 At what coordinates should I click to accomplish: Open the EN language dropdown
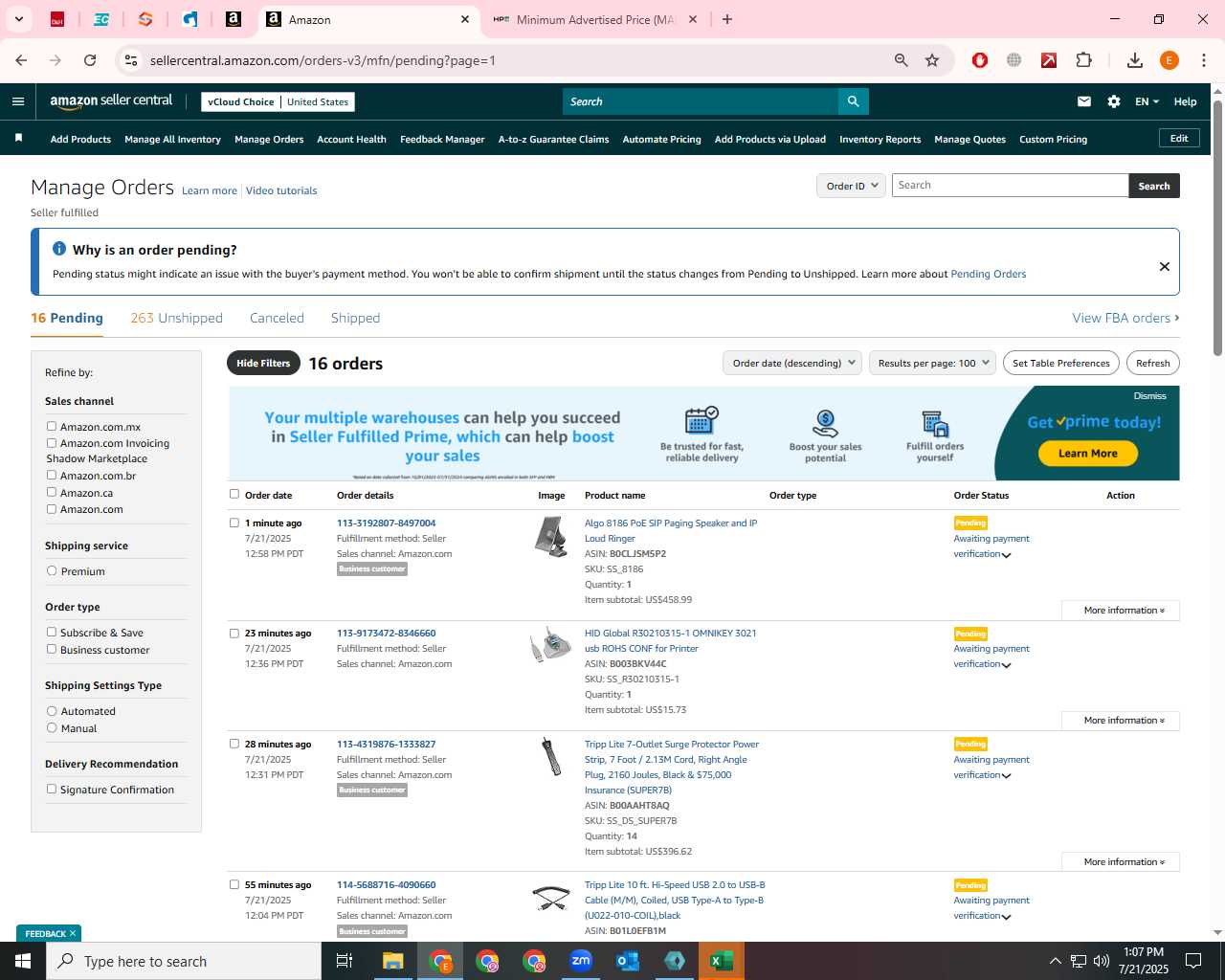[1147, 101]
